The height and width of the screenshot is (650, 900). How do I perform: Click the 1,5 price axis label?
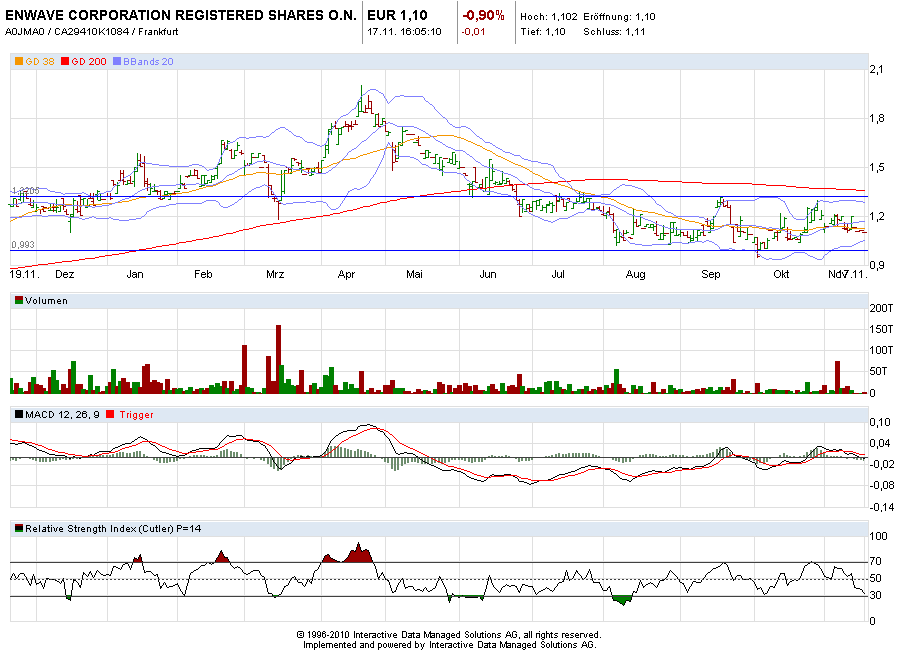tap(876, 167)
